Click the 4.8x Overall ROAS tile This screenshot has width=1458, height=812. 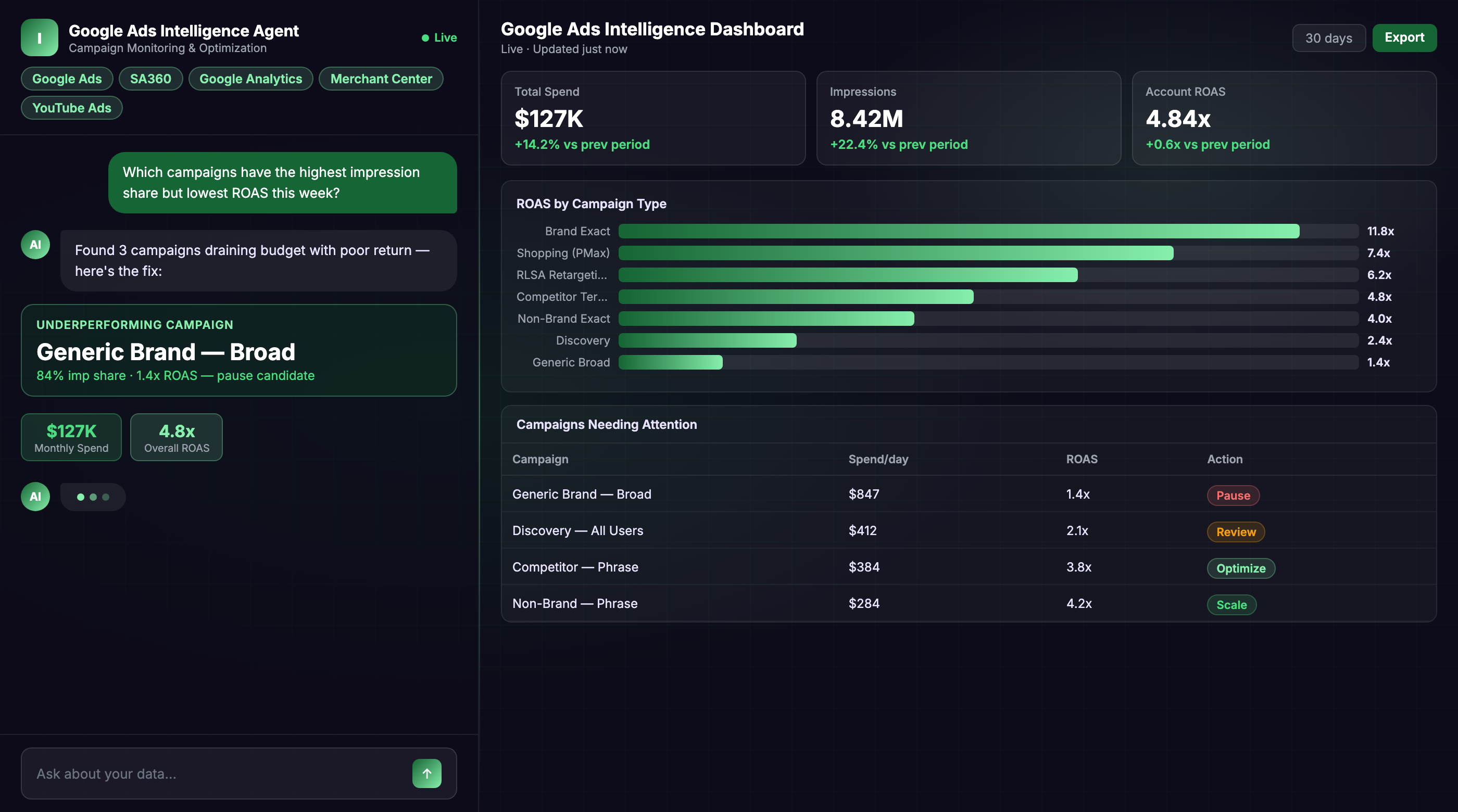tap(177, 437)
